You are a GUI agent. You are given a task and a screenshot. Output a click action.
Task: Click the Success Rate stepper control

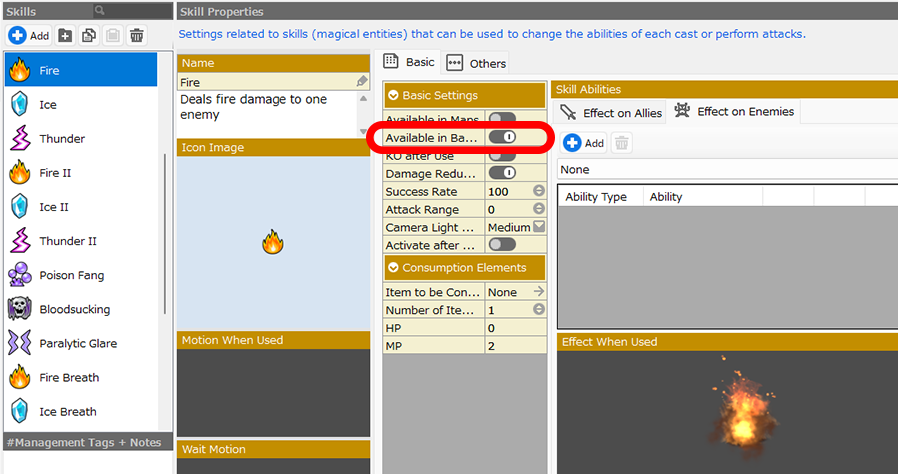538,191
